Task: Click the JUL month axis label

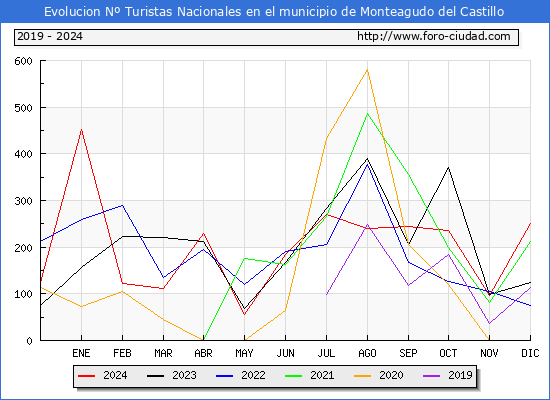Action: [x=326, y=353]
